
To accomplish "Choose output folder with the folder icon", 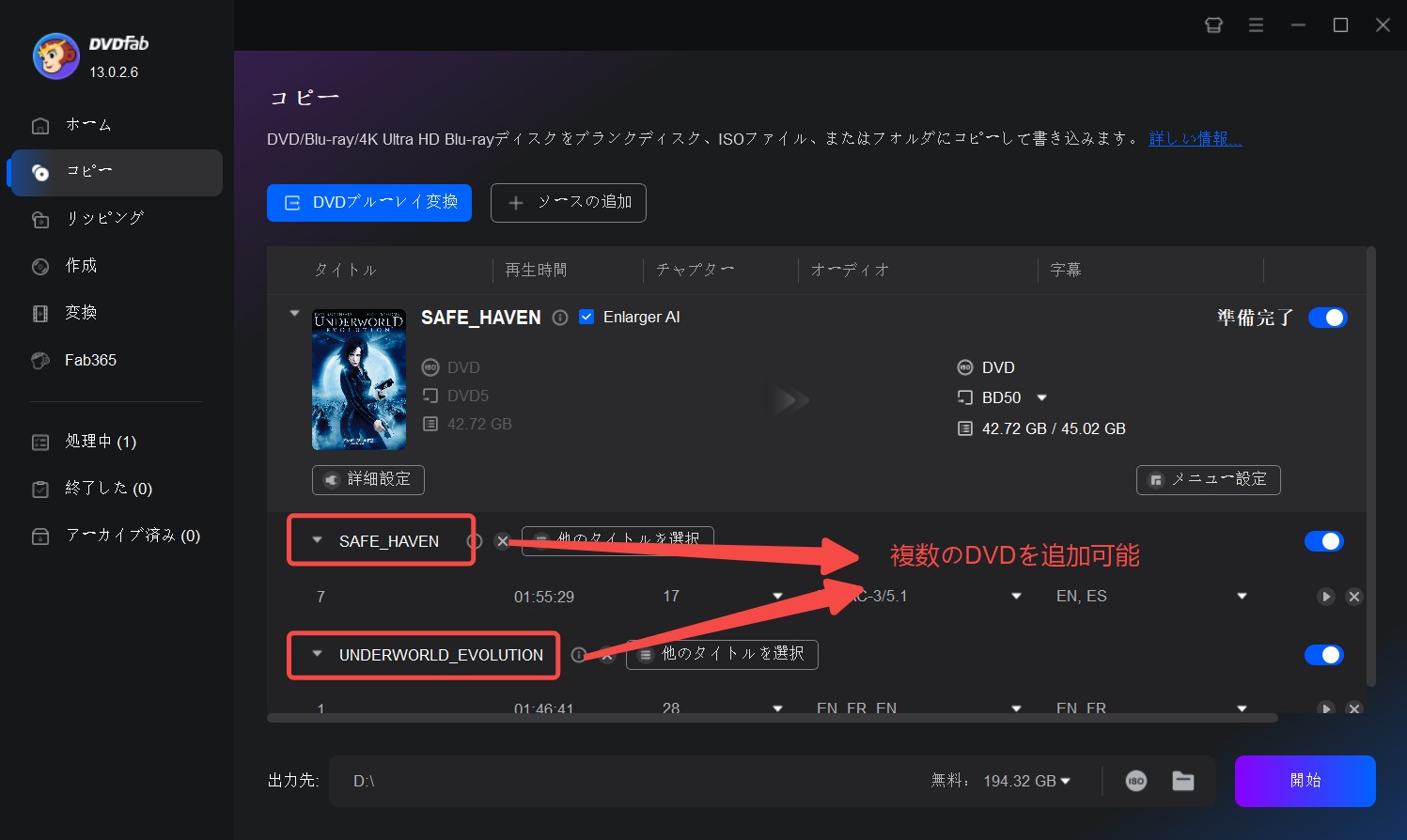I will 1183,781.
